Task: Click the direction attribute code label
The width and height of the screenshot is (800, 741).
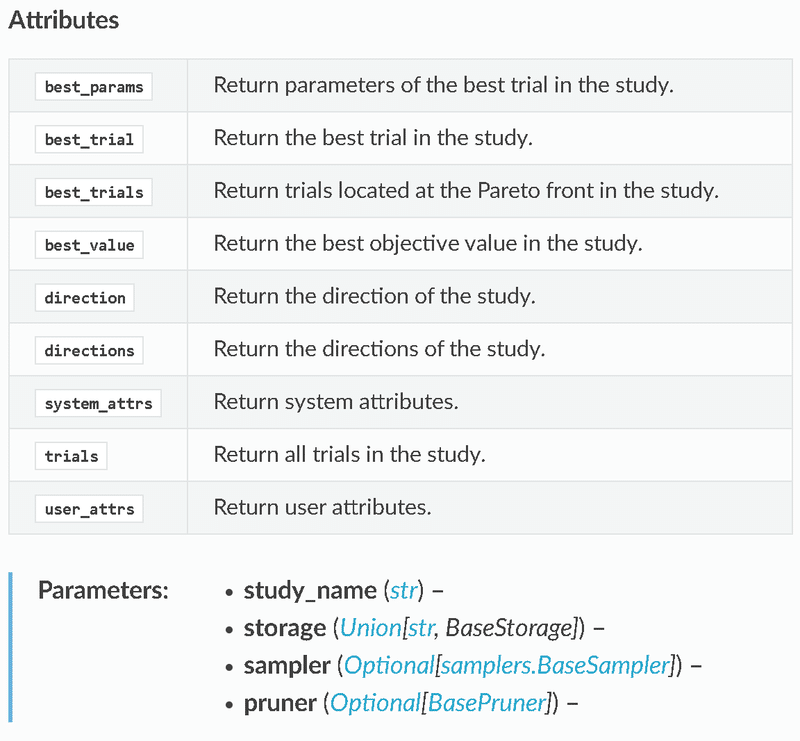Action: click(x=85, y=298)
